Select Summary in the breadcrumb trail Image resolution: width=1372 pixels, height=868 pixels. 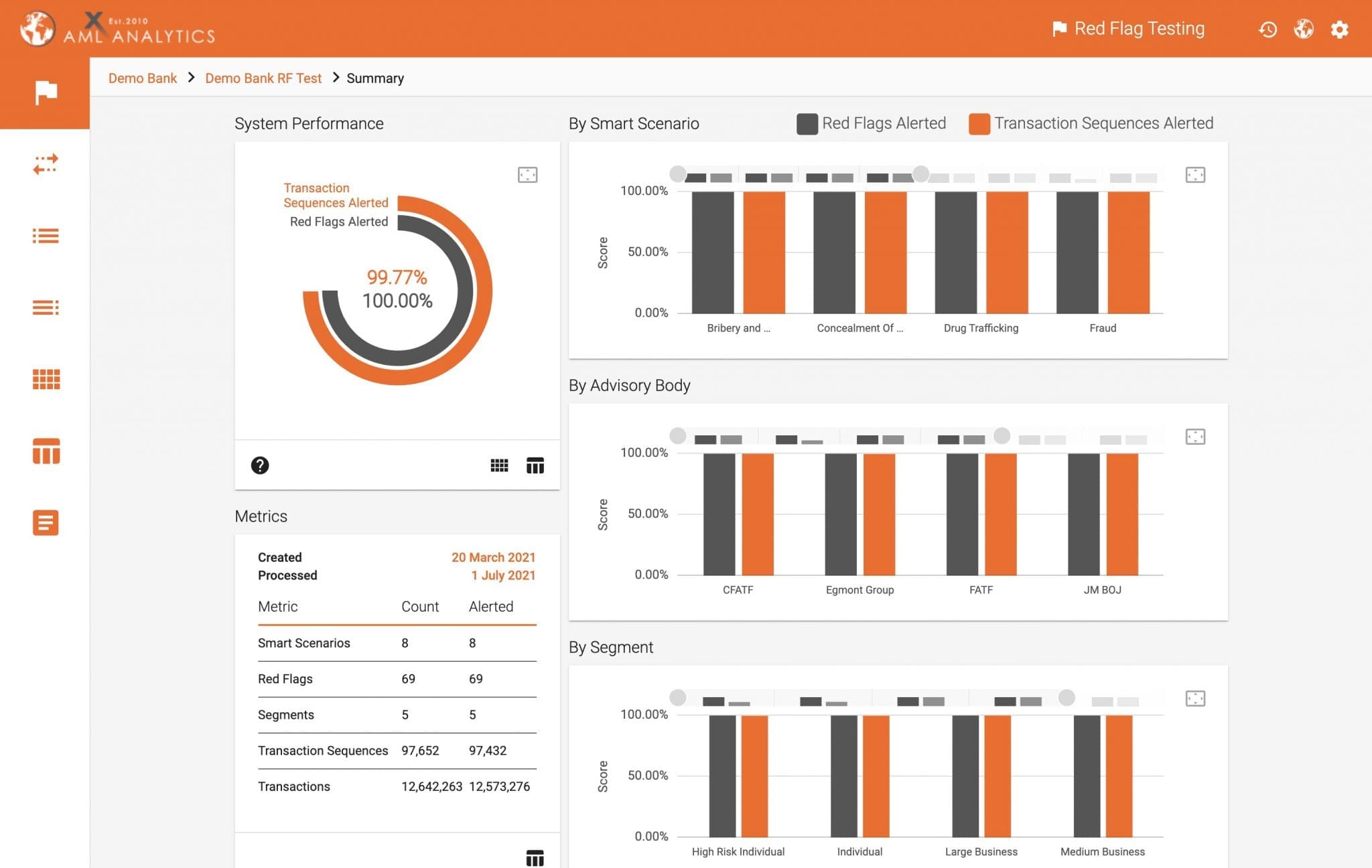click(x=375, y=78)
